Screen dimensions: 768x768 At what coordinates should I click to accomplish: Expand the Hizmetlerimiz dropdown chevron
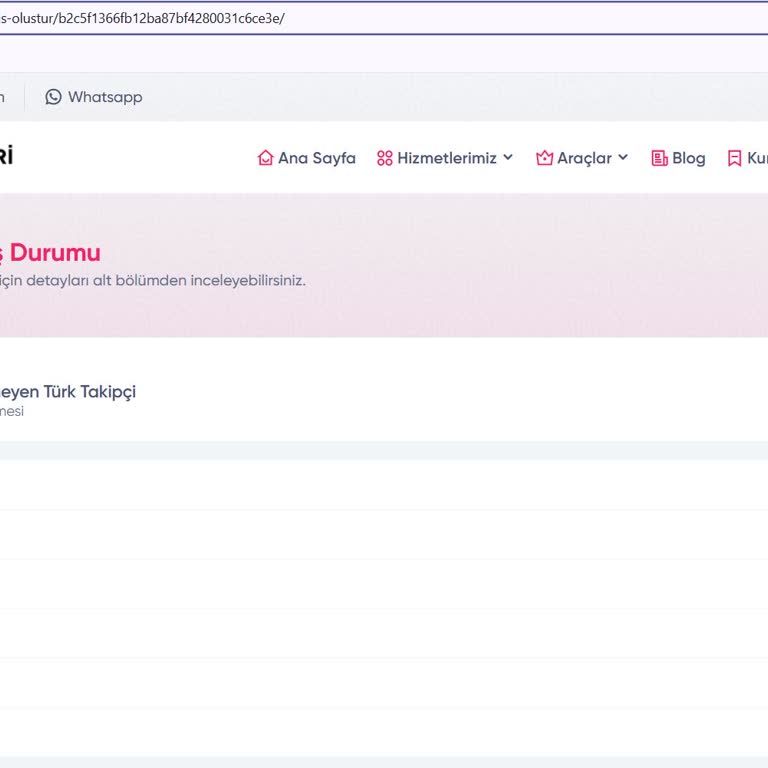(508, 158)
